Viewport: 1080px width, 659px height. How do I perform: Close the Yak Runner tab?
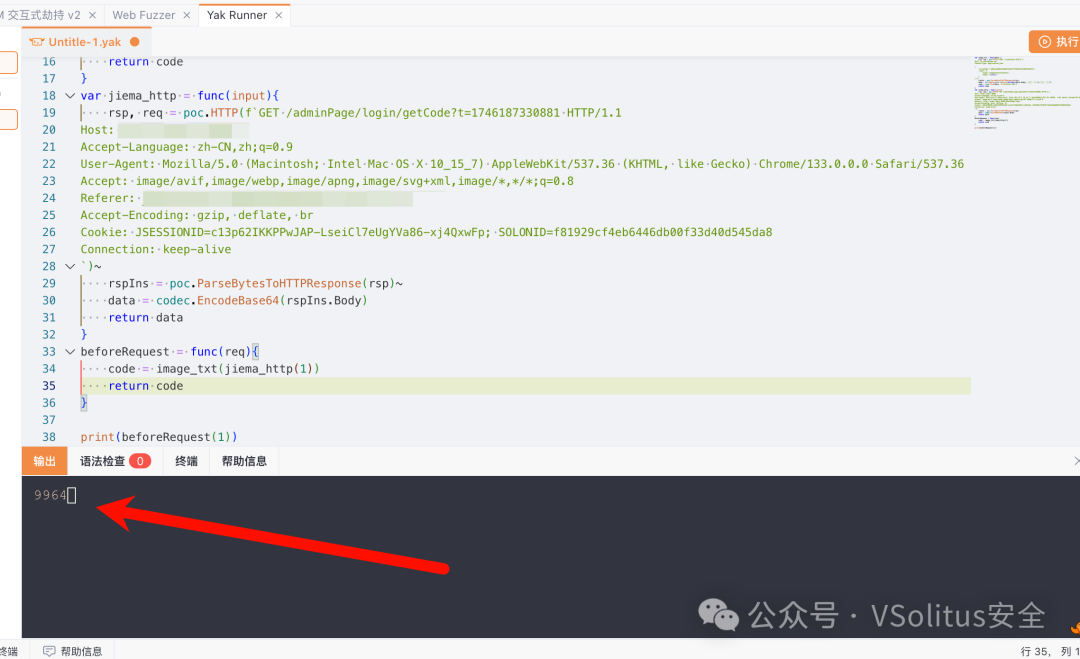[279, 15]
